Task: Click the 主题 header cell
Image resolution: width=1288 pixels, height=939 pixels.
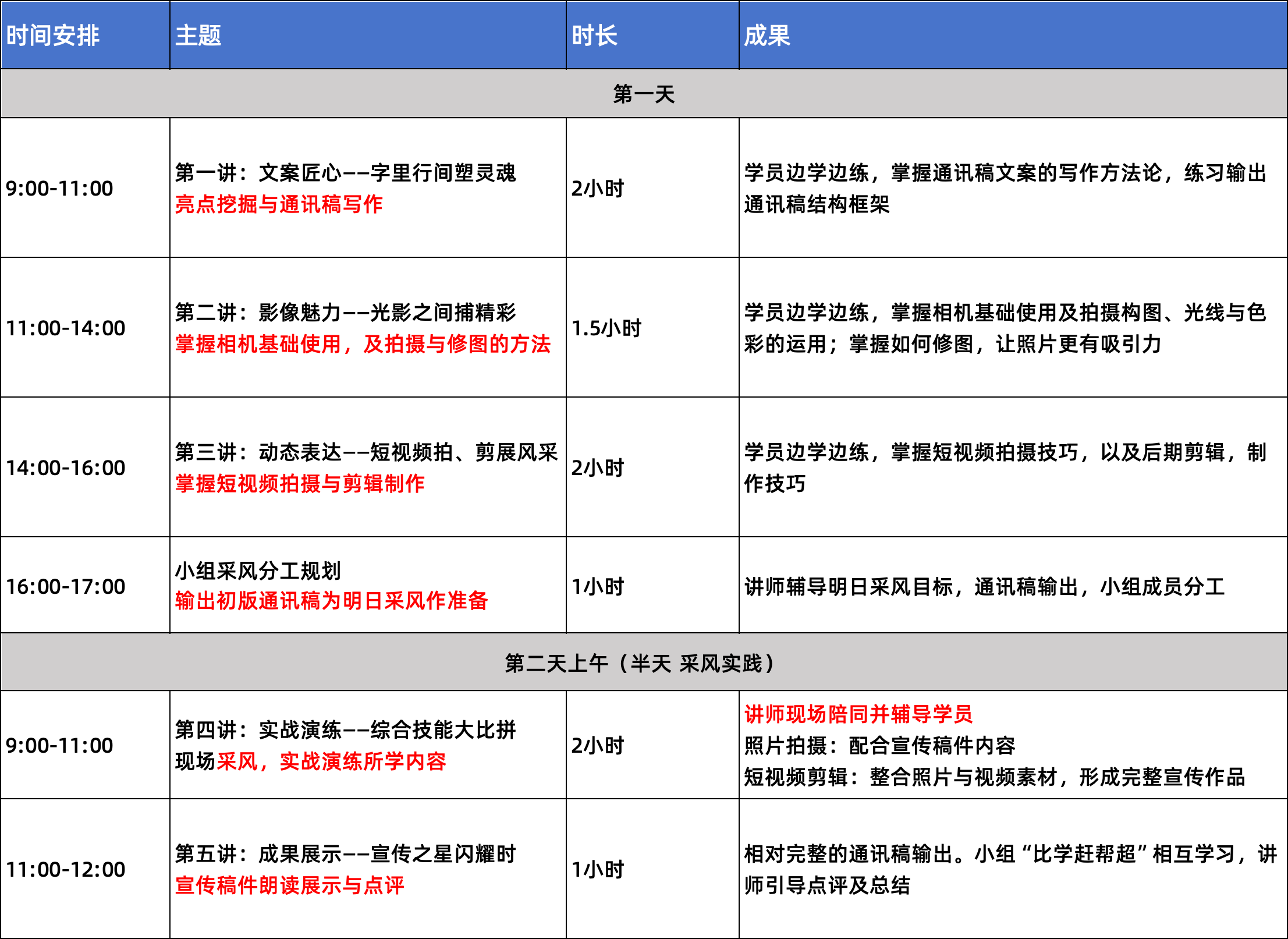Action: [368, 35]
